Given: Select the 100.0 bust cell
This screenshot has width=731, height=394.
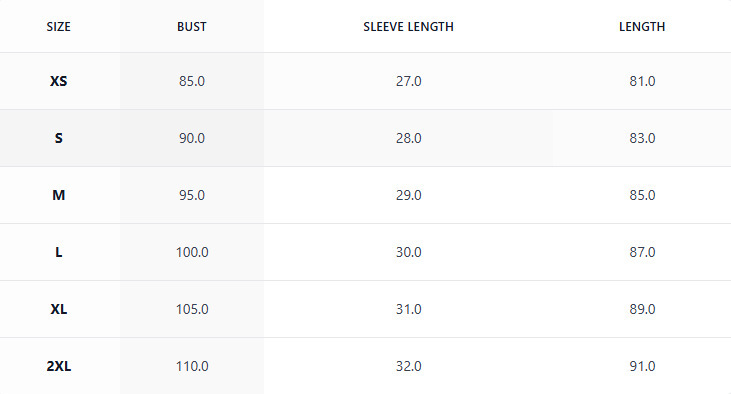Looking at the screenshot, I should [192, 252].
